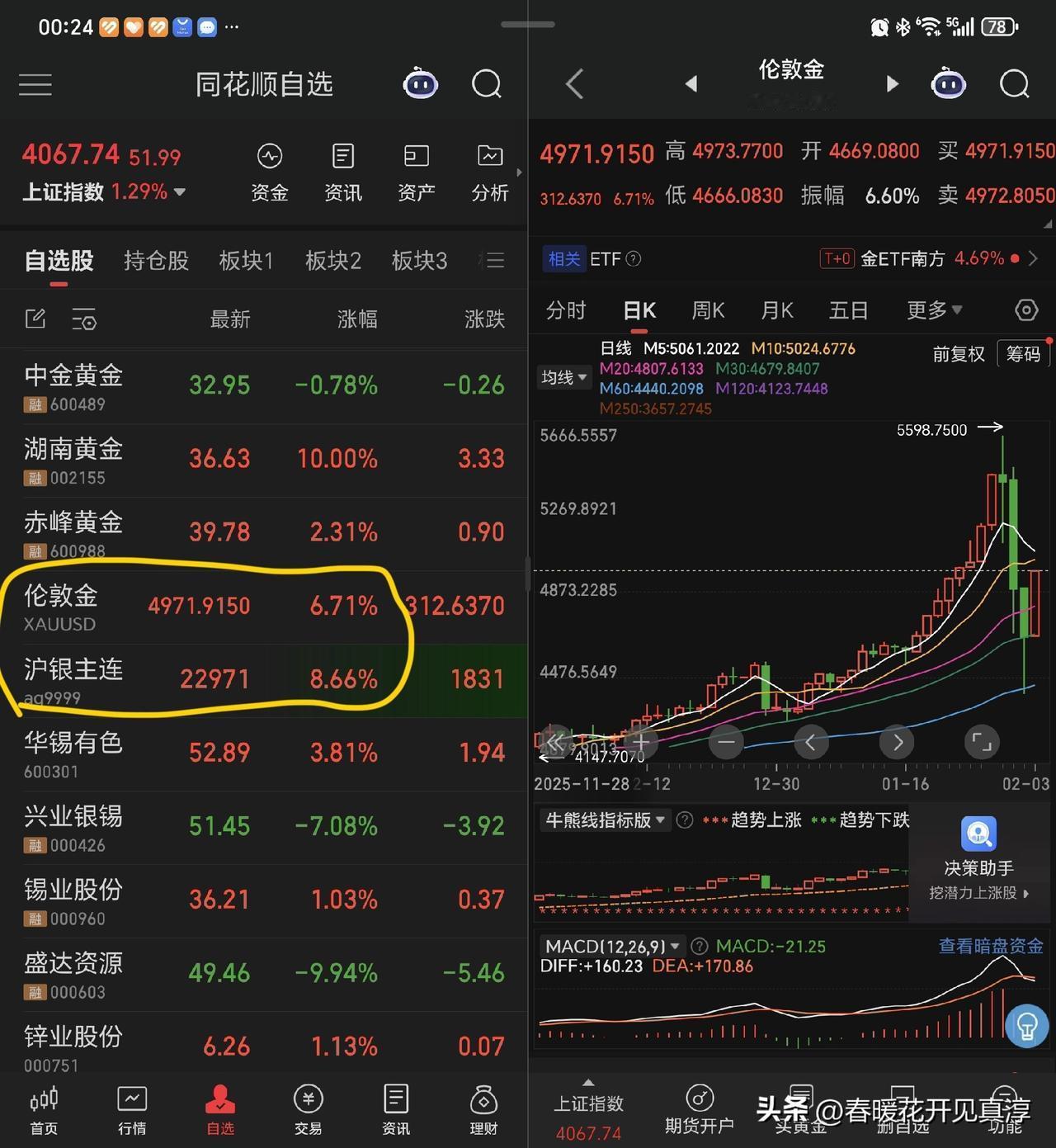
Task: Open the MACD(12,26,9) indicator dropdown
Action: pyautogui.click(x=613, y=947)
